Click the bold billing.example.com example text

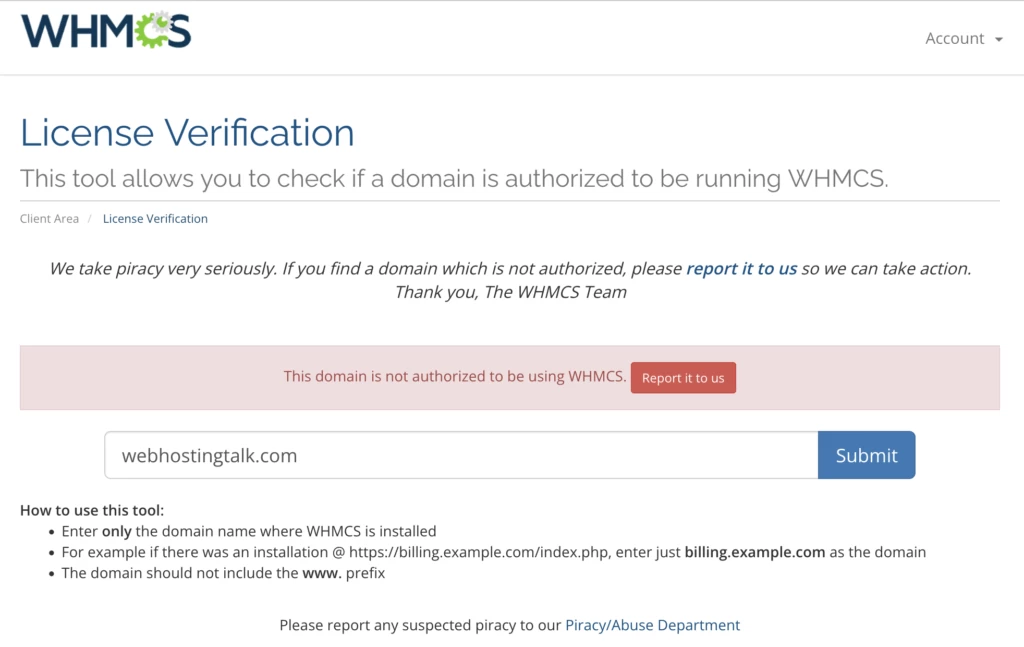pos(754,552)
